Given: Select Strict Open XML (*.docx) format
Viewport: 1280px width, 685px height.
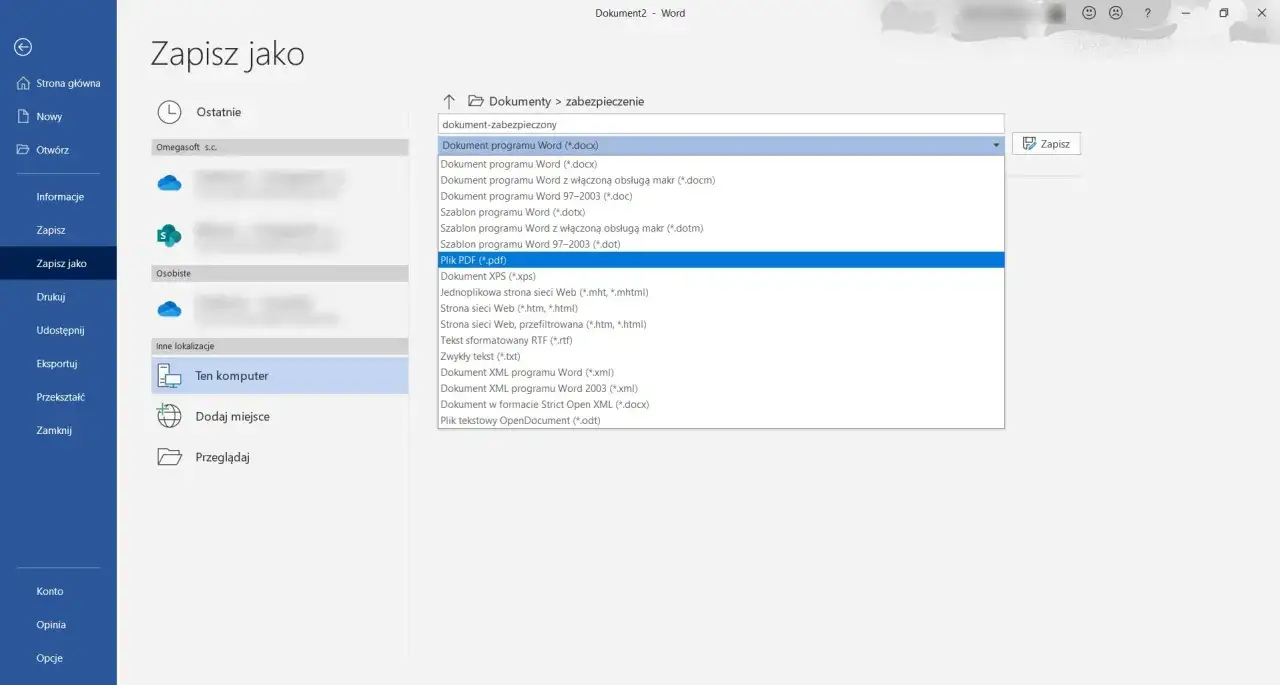Looking at the screenshot, I should click(720, 404).
